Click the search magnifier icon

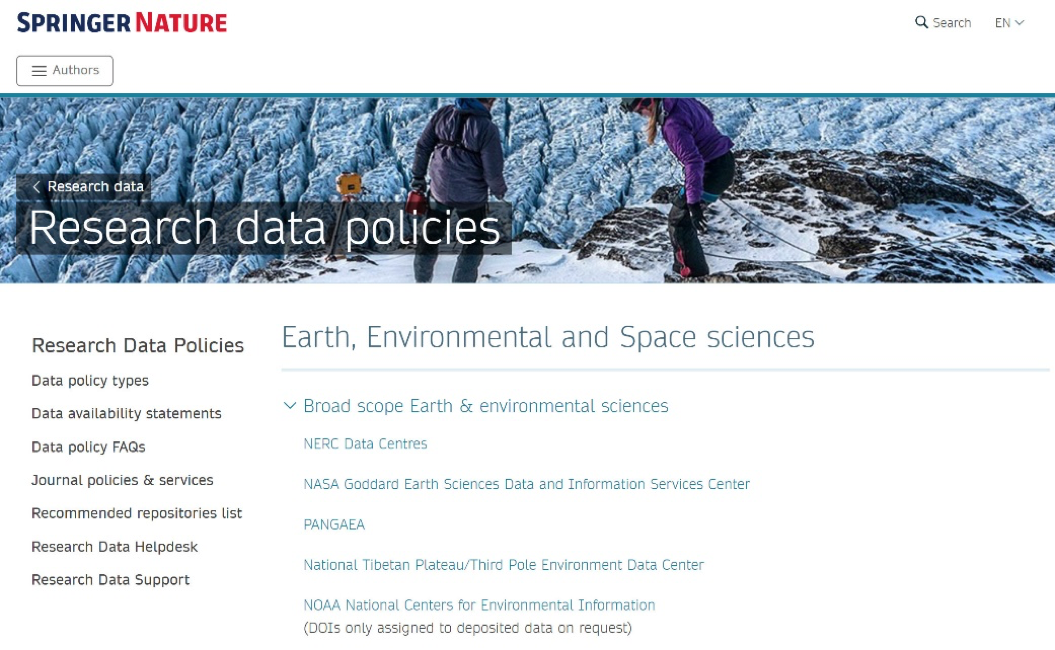click(921, 22)
